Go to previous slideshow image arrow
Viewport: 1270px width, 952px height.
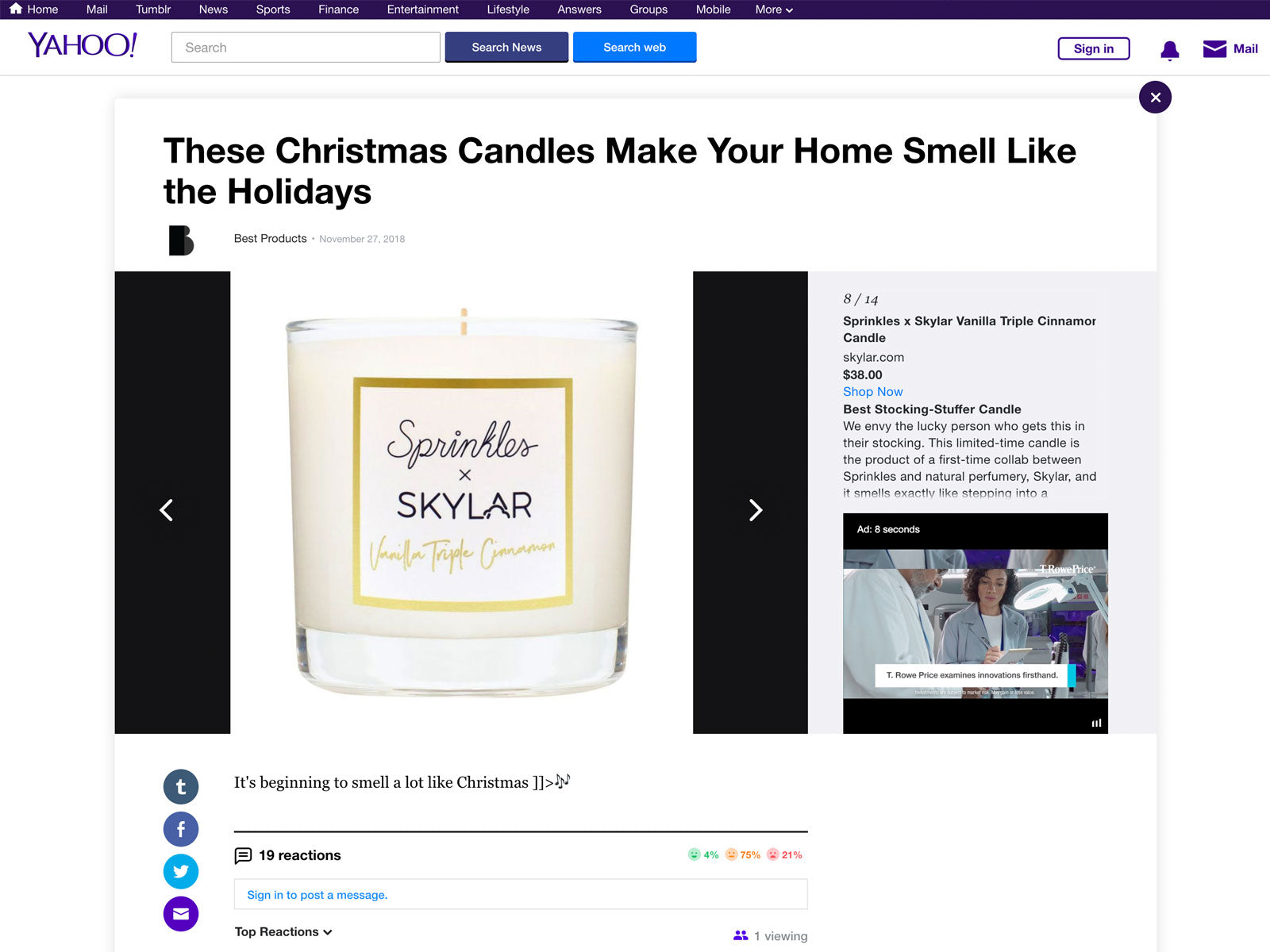pyautogui.click(x=166, y=510)
